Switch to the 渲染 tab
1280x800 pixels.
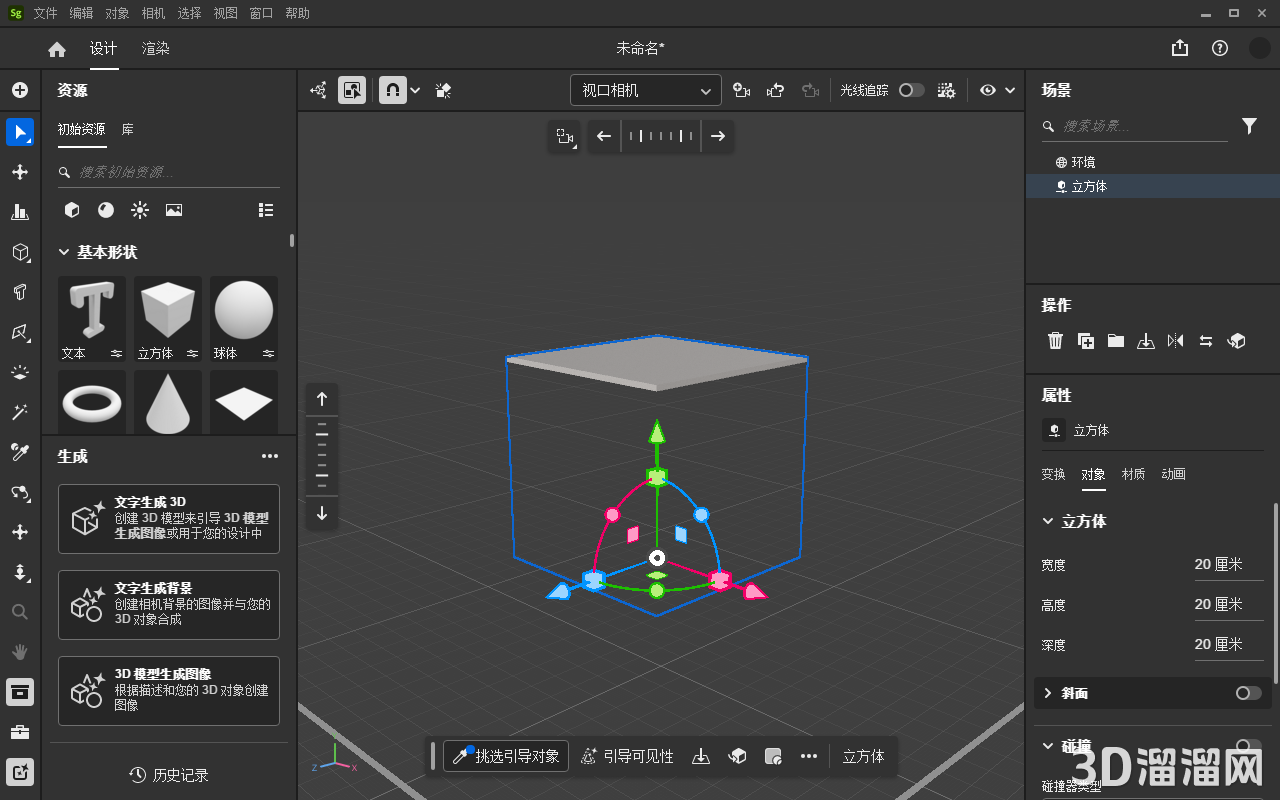pos(155,47)
